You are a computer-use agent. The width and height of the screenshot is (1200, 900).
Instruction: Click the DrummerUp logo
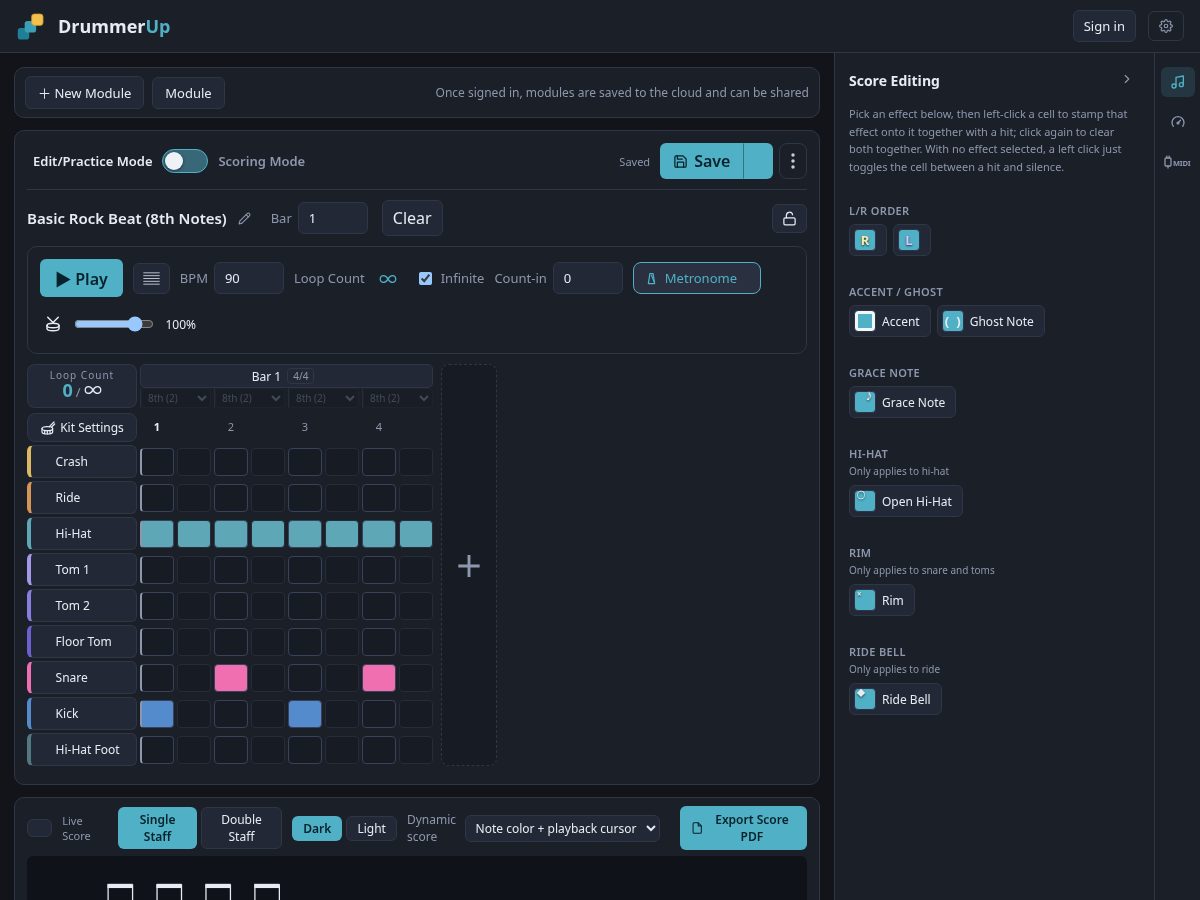click(x=94, y=27)
